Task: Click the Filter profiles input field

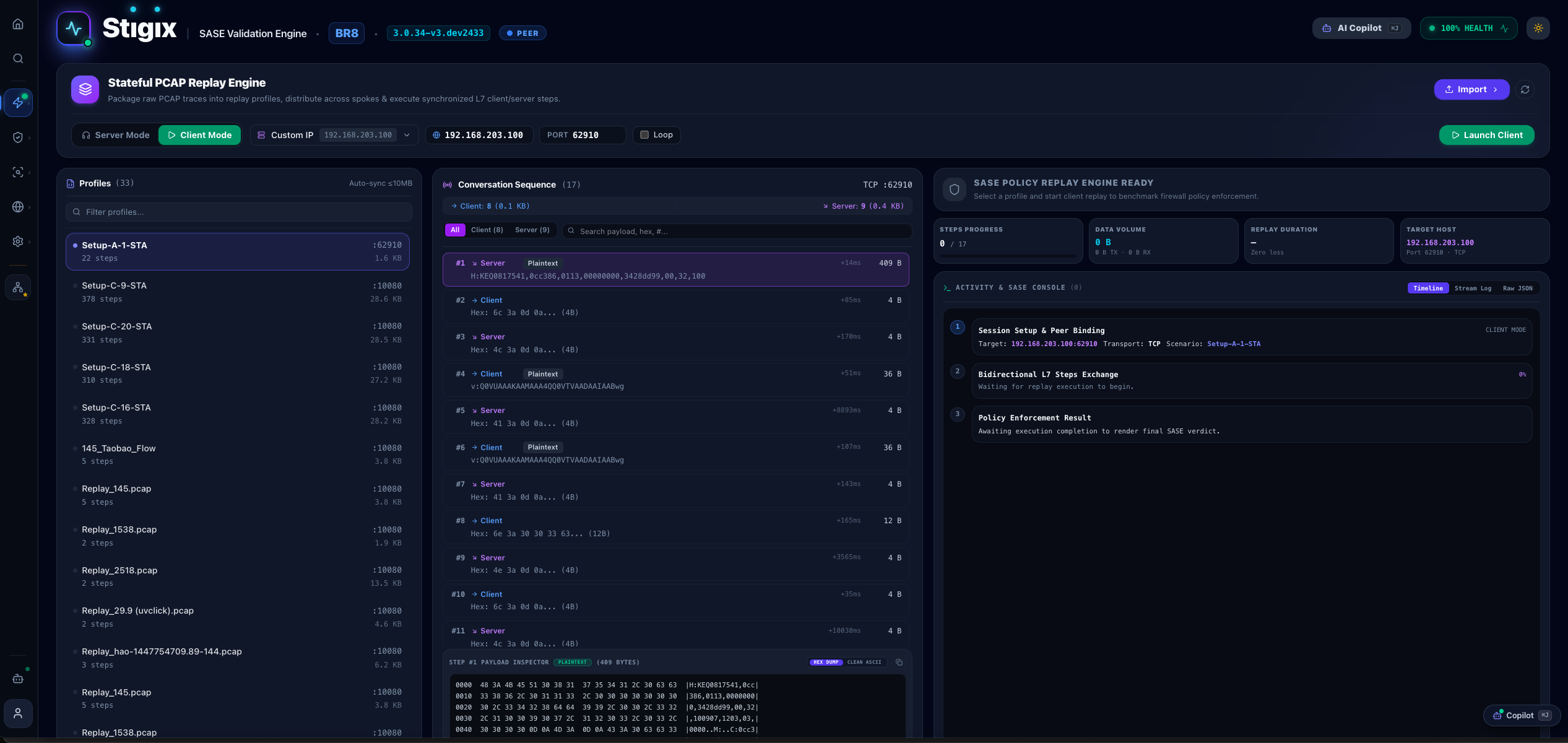Action: pyautogui.click(x=238, y=212)
